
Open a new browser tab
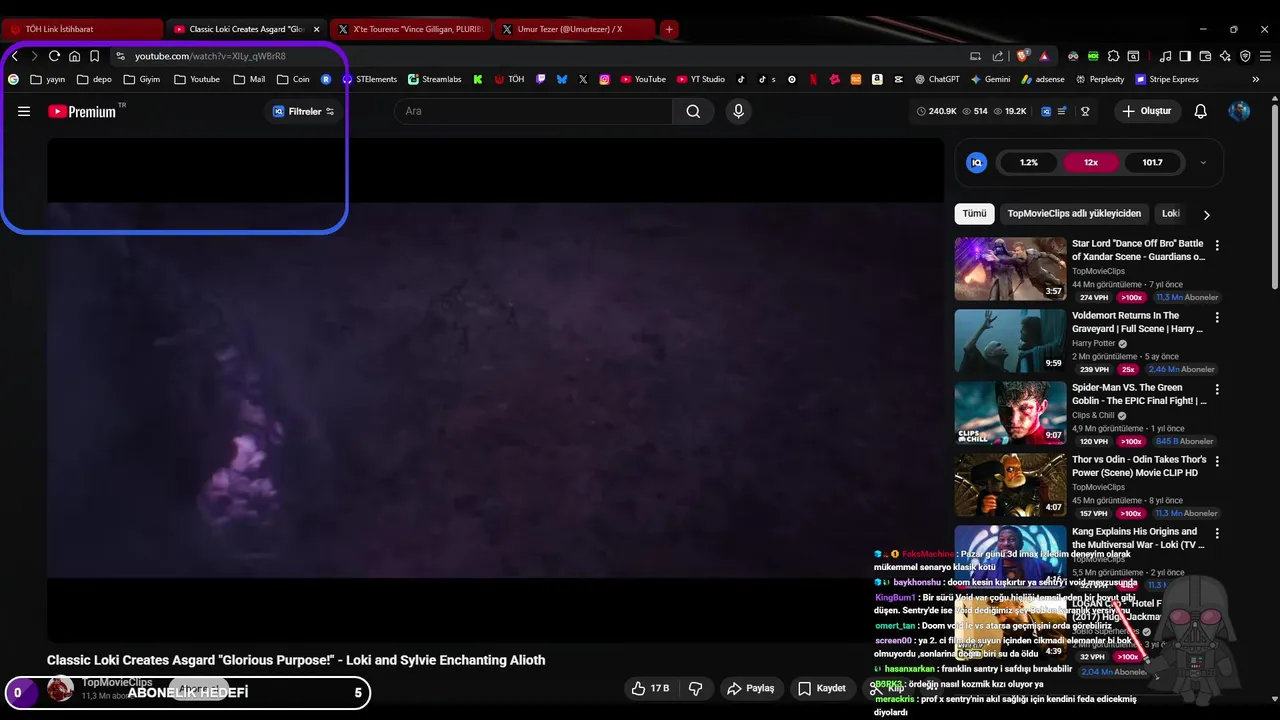coord(669,29)
